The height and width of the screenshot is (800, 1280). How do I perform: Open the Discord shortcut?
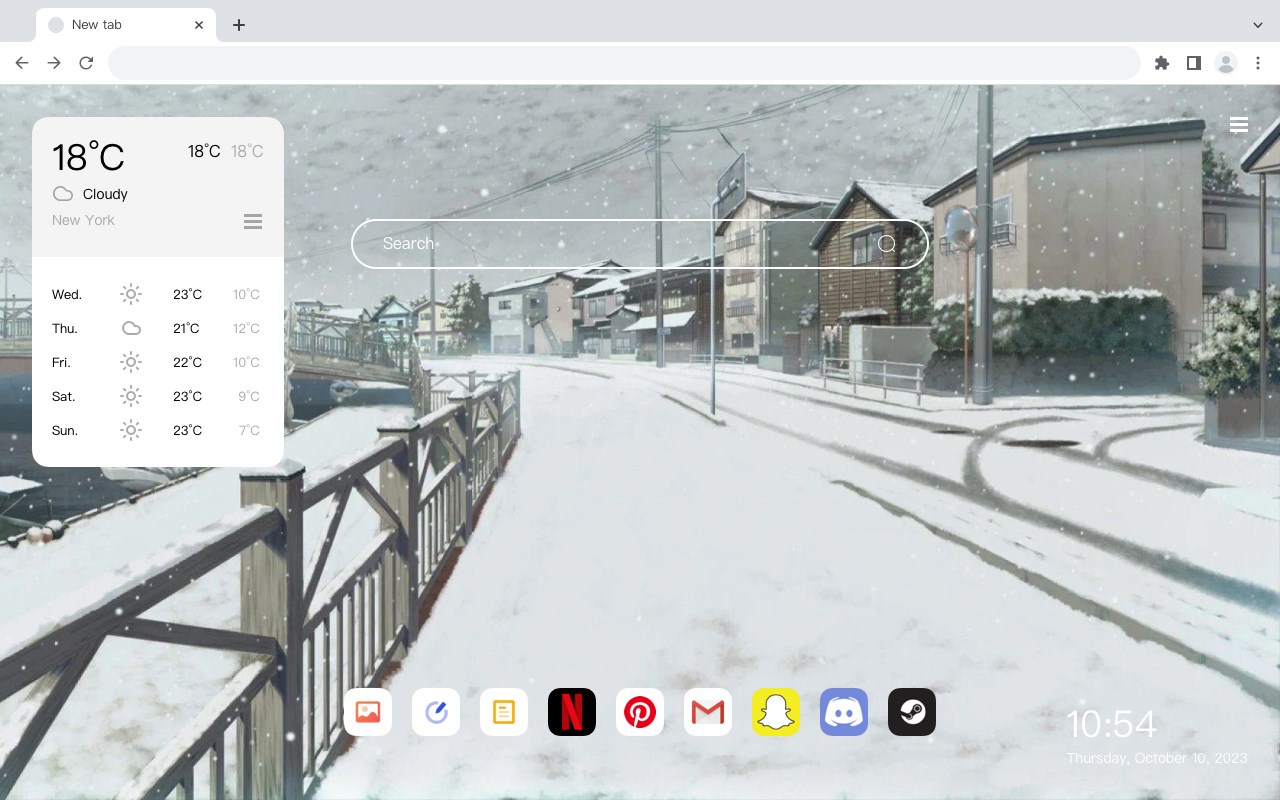pyautogui.click(x=844, y=712)
